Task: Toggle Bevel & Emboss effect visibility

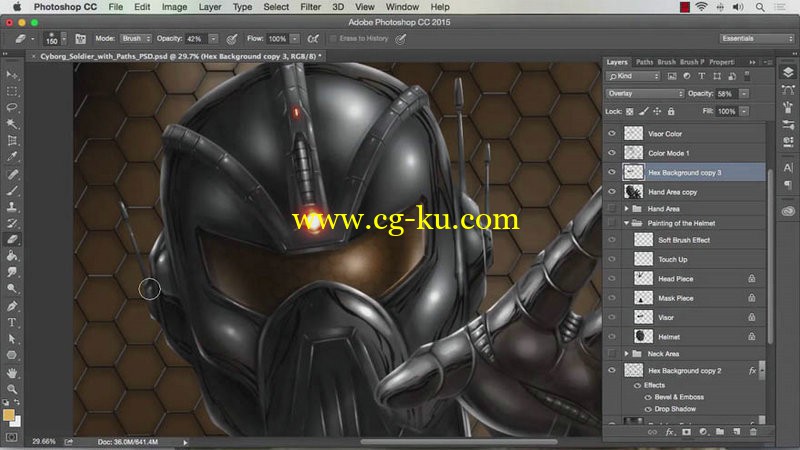Action: [x=648, y=397]
